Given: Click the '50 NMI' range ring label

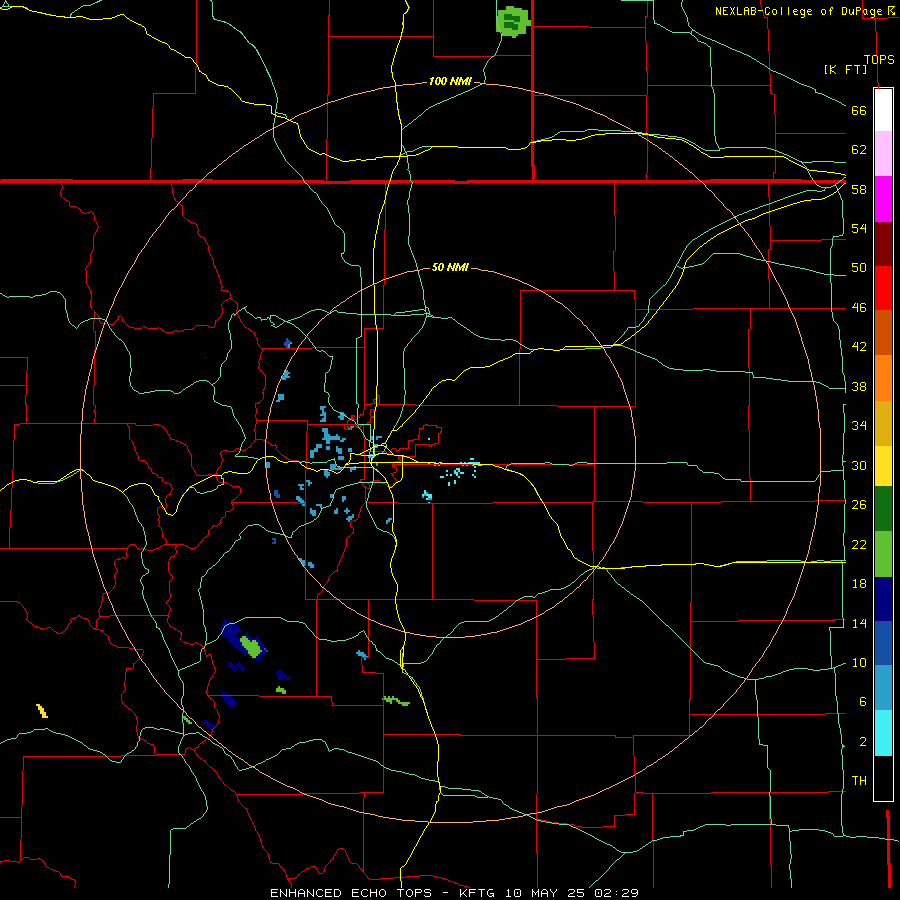Looking at the screenshot, I should (450, 267).
